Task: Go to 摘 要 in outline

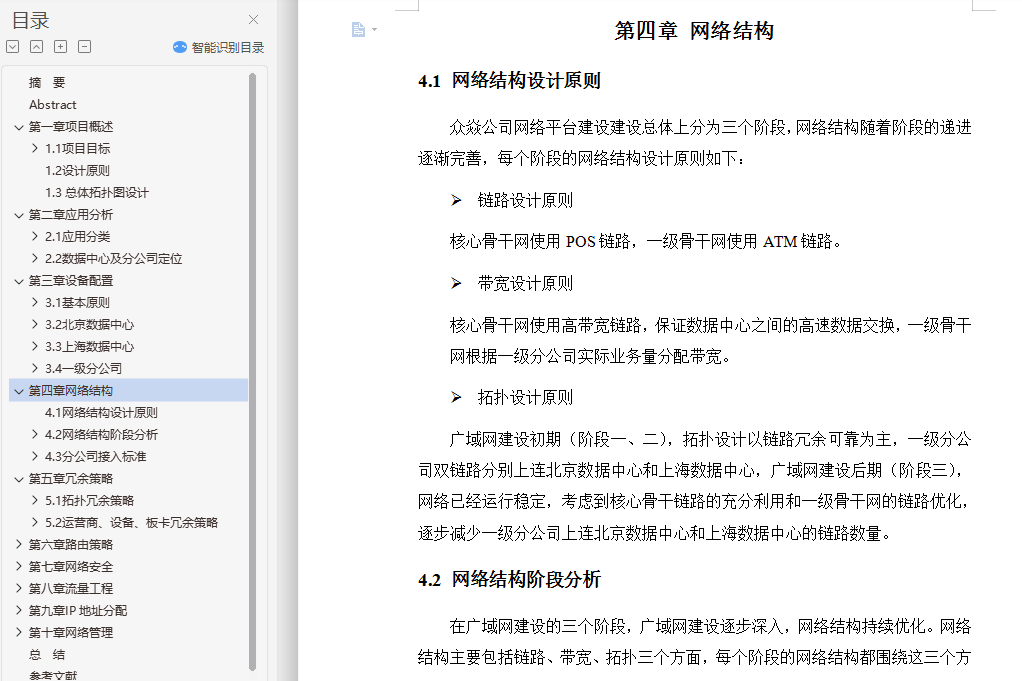Action: pyautogui.click(x=47, y=83)
